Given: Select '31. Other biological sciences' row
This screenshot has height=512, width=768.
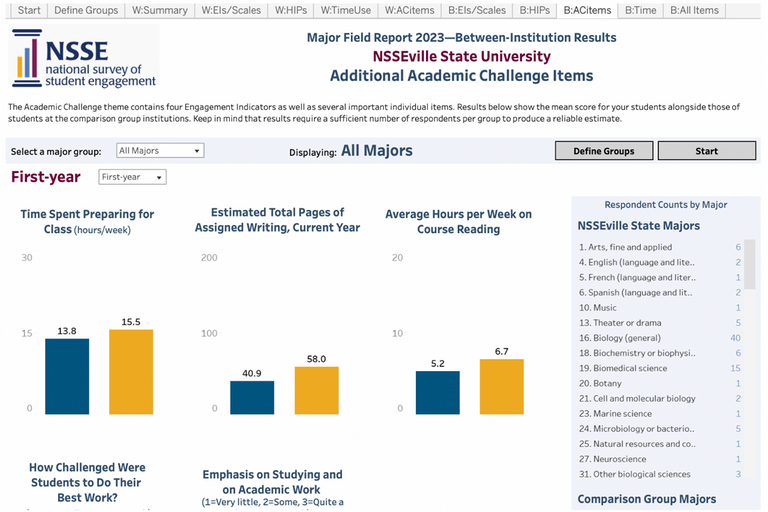Looking at the screenshot, I should [659, 474].
